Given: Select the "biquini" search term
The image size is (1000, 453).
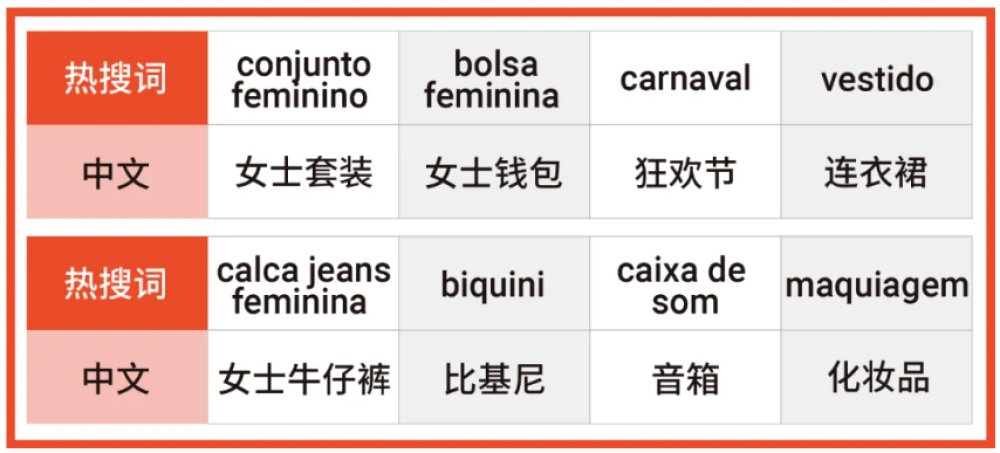Looking at the screenshot, I should pyautogui.click(x=494, y=283).
